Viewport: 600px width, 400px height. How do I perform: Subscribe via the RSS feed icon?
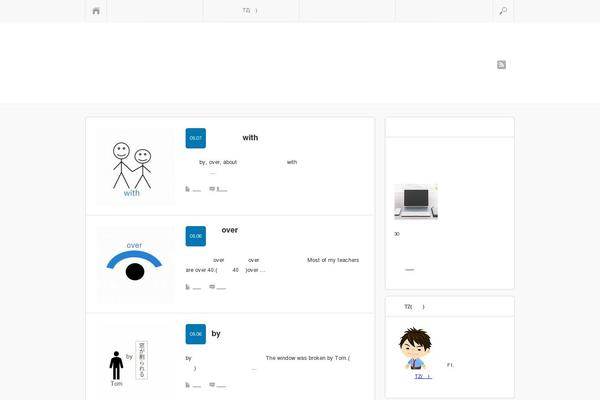click(x=501, y=65)
